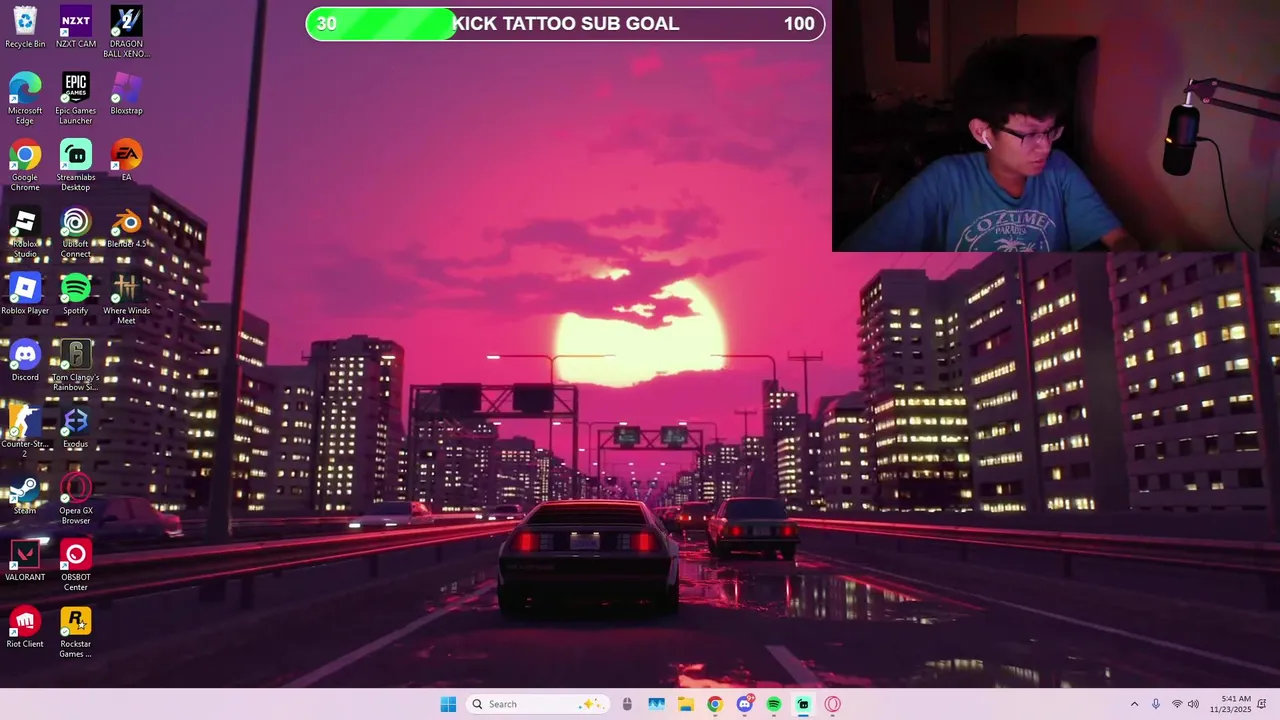
Task: Click the Google Chrome desktop shortcut
Action: pyautogui.click(x=25, y=165)
